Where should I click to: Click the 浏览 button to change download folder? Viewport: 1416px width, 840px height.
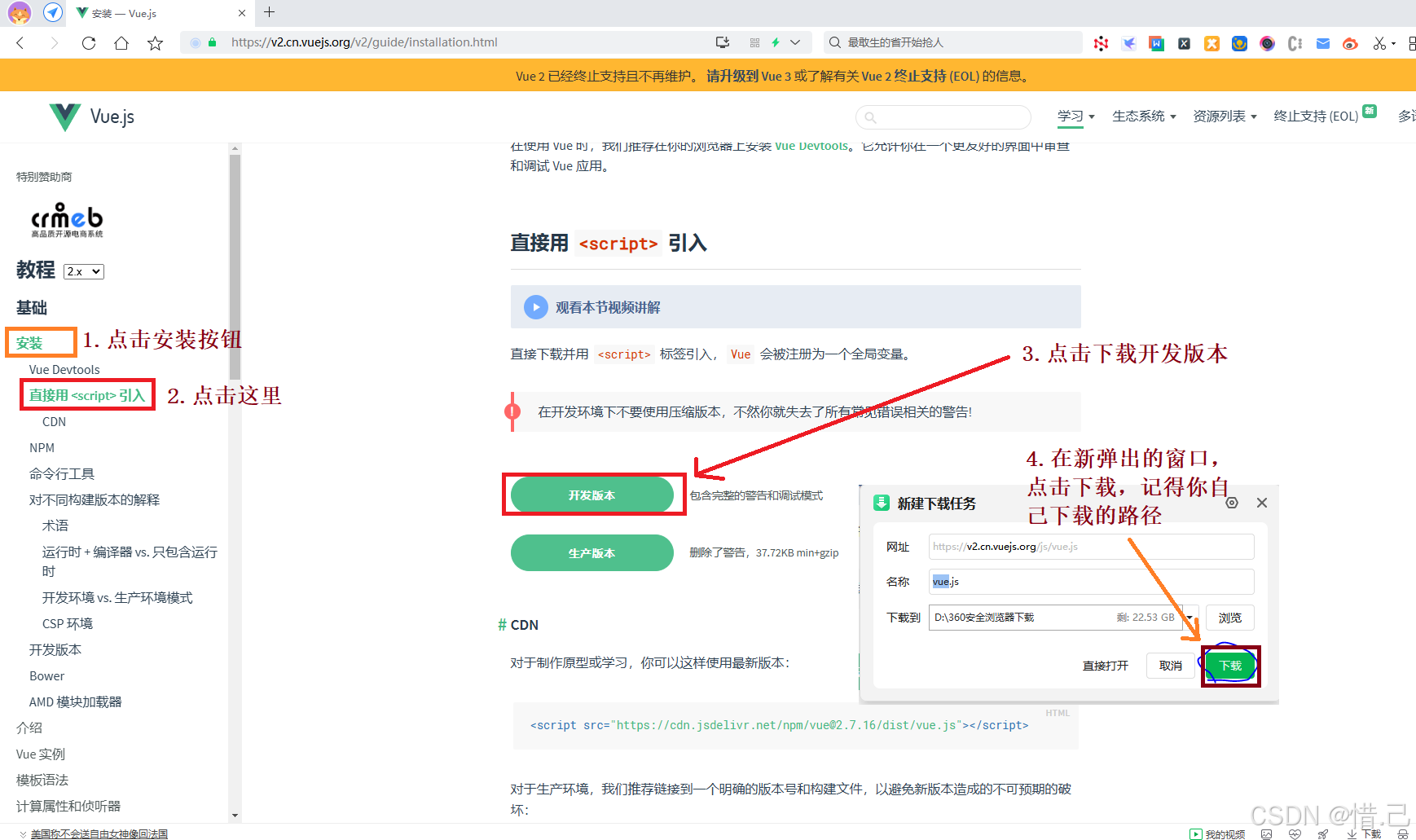click(1230, 618)
